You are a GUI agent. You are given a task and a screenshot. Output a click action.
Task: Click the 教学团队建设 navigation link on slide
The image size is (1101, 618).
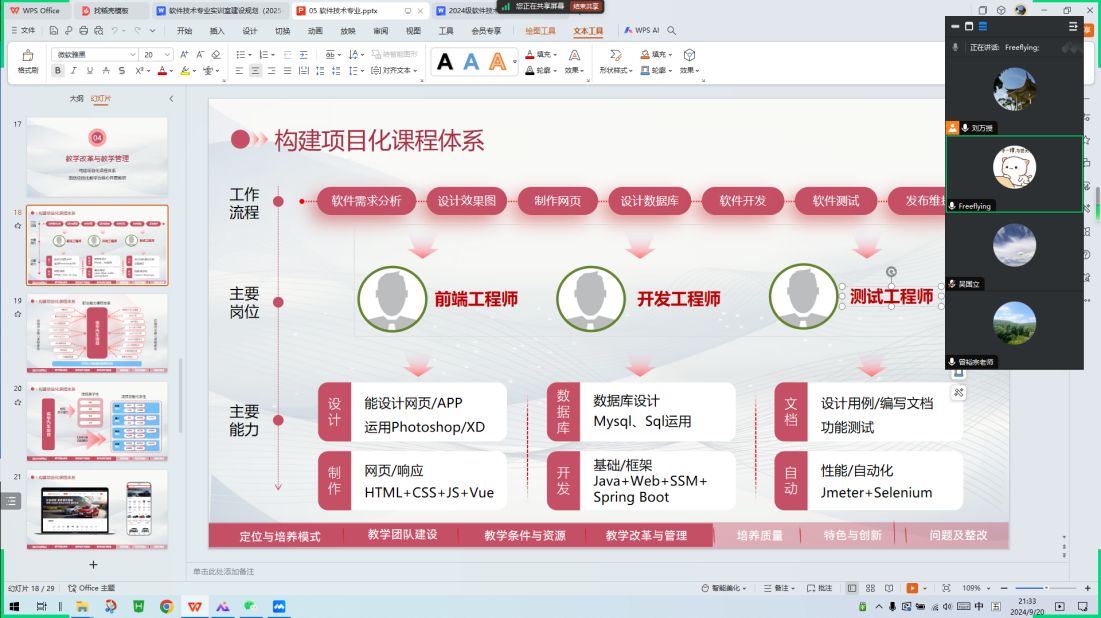click(x=402, y=534)
